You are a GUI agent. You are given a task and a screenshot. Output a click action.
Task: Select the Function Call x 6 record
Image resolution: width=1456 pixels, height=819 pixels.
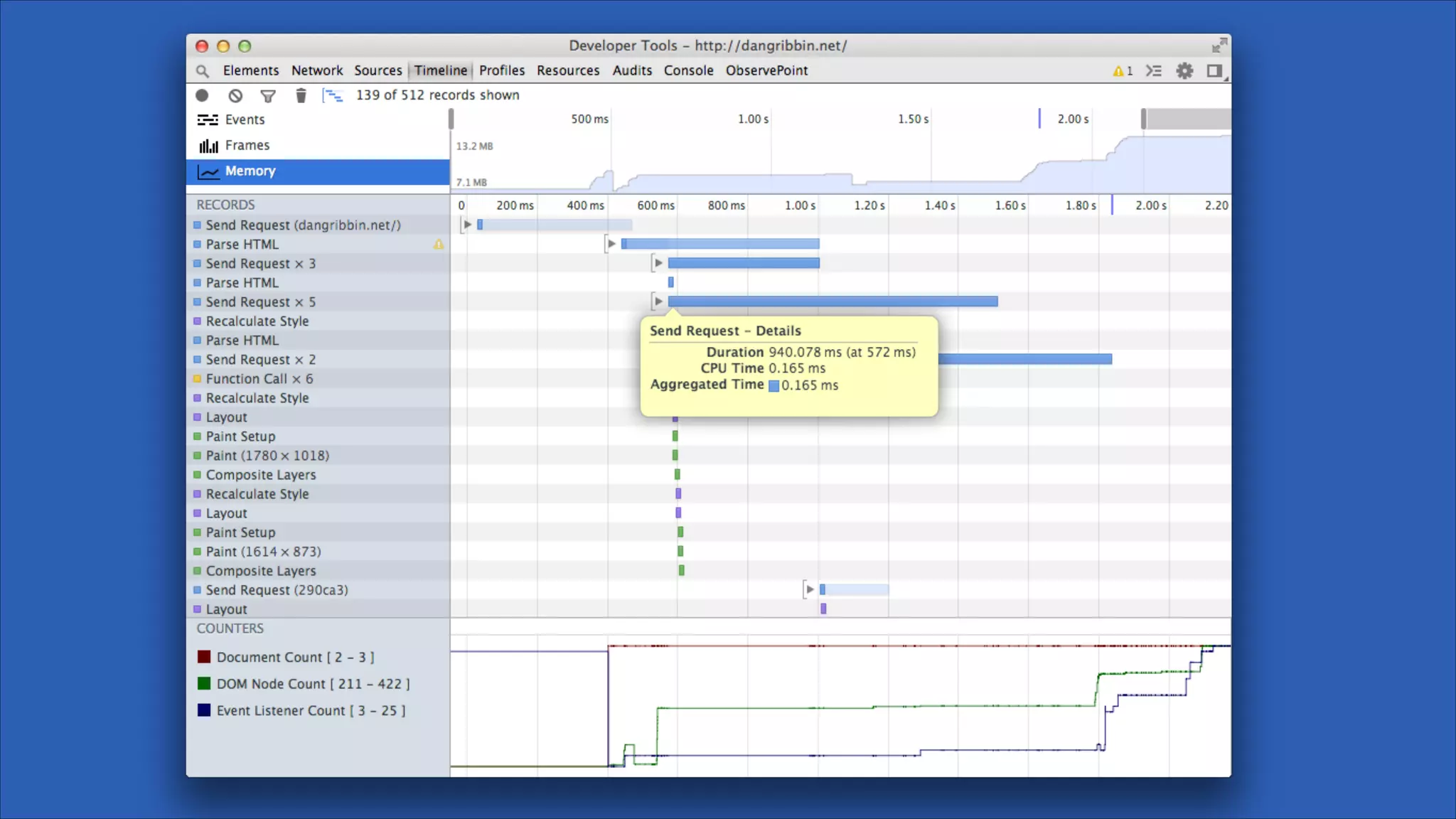coord(259,379)
